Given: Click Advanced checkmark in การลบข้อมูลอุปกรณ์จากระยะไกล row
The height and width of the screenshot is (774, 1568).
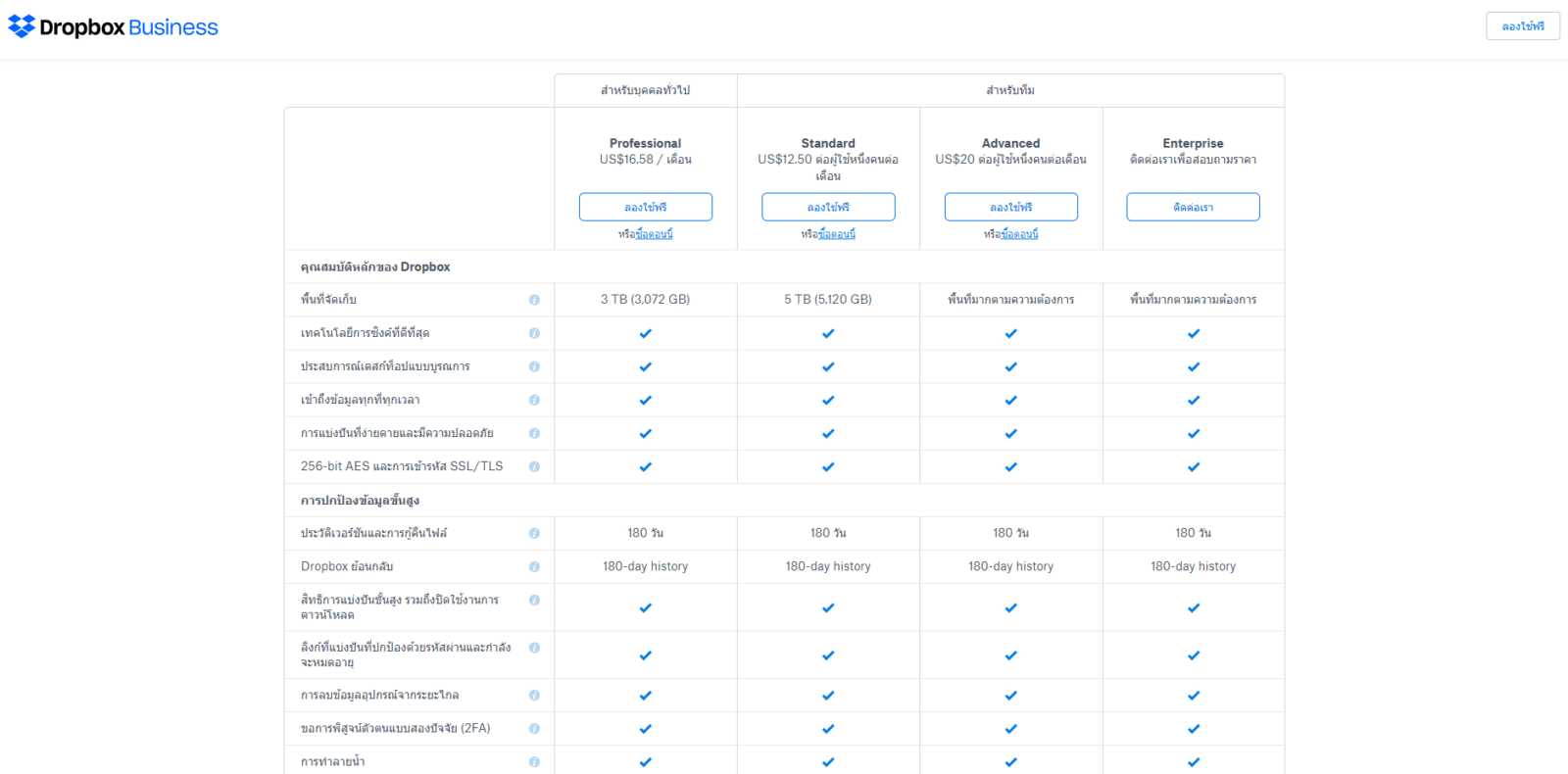Looking at the screenshot, I should tap(1010, 696).
